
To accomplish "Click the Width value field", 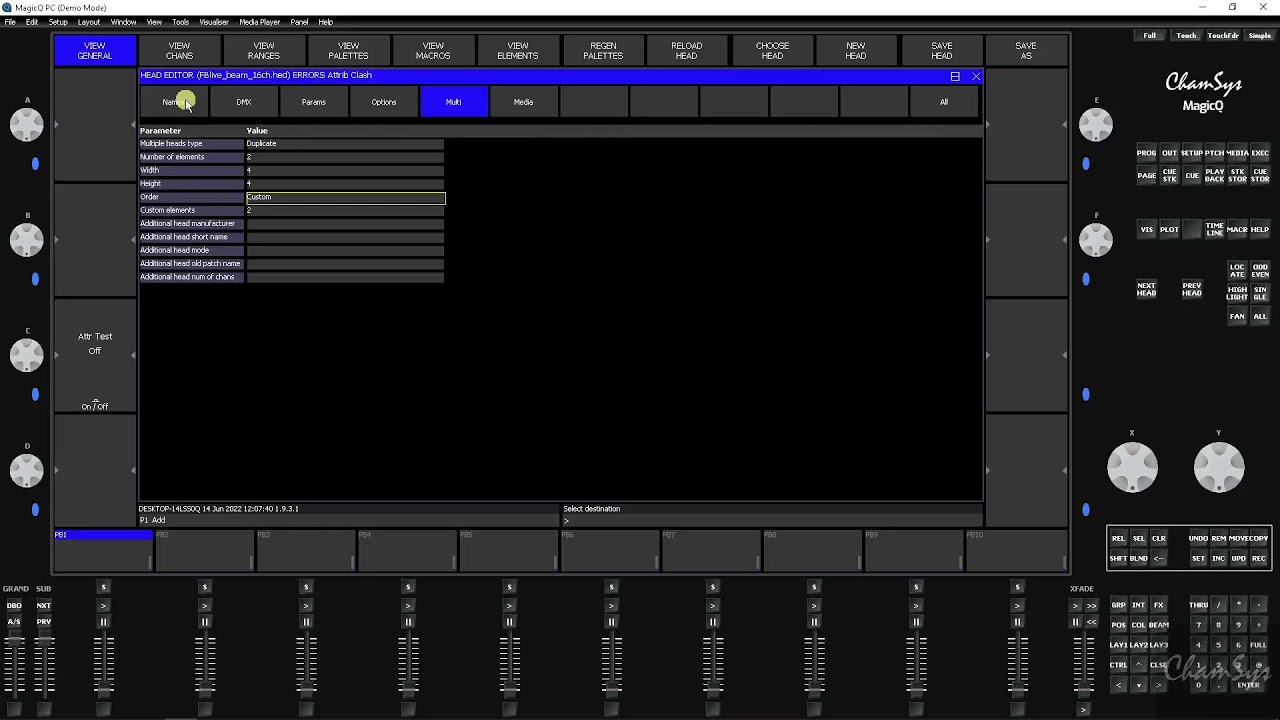I will coord(345,170).
